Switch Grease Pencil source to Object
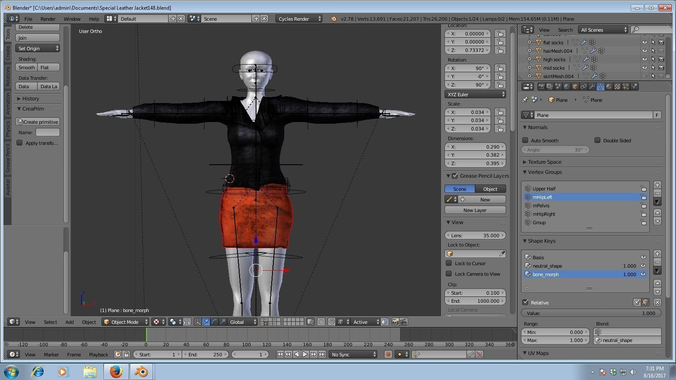Viewport: 676px width, 380px height. [490, 189]
